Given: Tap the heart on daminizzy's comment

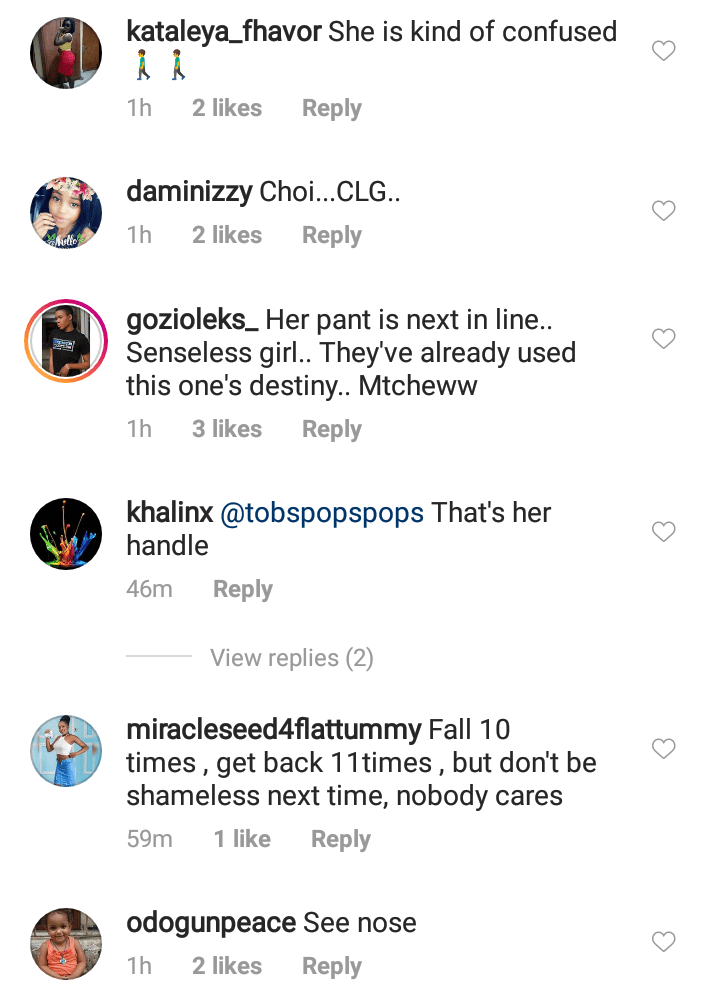Looking at the screenshot, I should point(664,211).
